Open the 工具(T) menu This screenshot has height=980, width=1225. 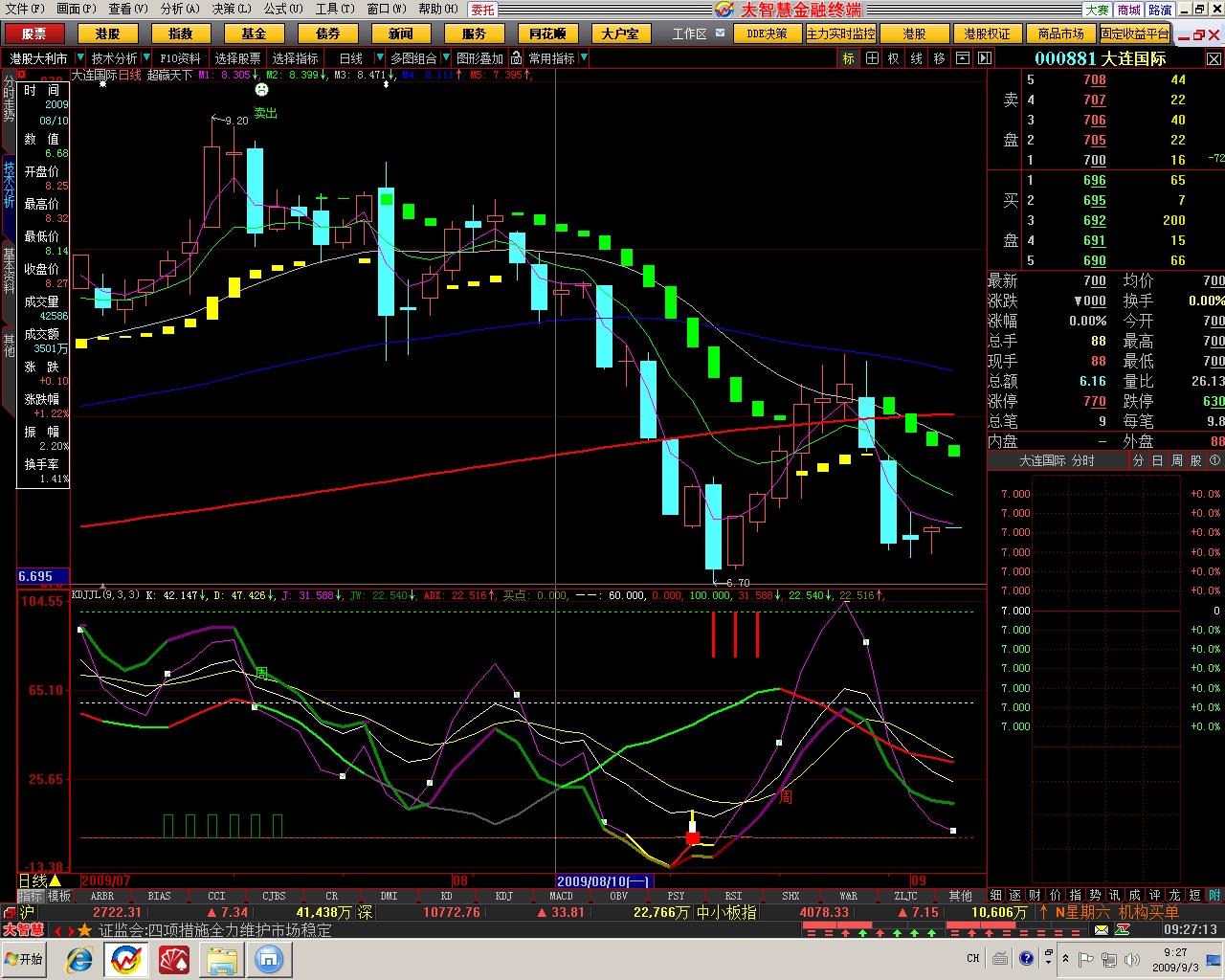pos(335,9)
